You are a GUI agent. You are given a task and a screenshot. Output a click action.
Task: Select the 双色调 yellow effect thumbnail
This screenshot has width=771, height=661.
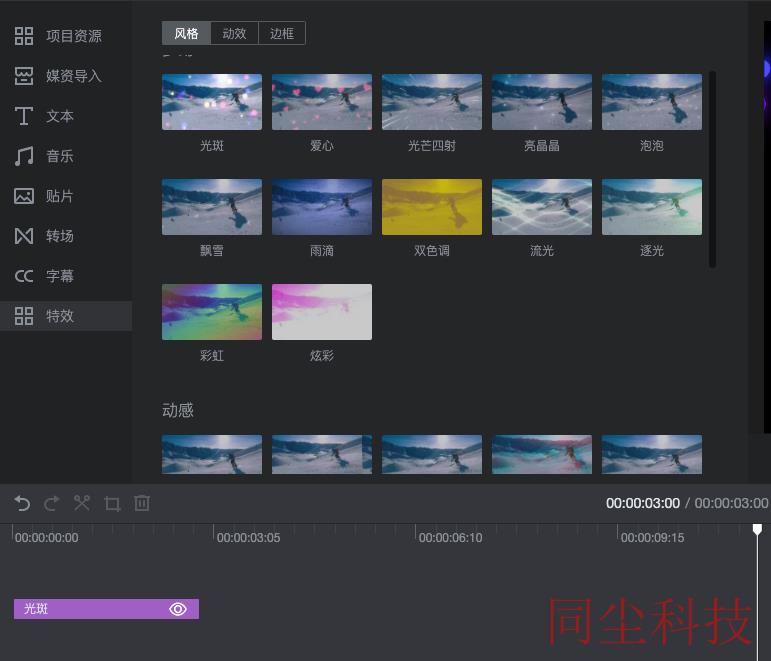pos(432,207)
